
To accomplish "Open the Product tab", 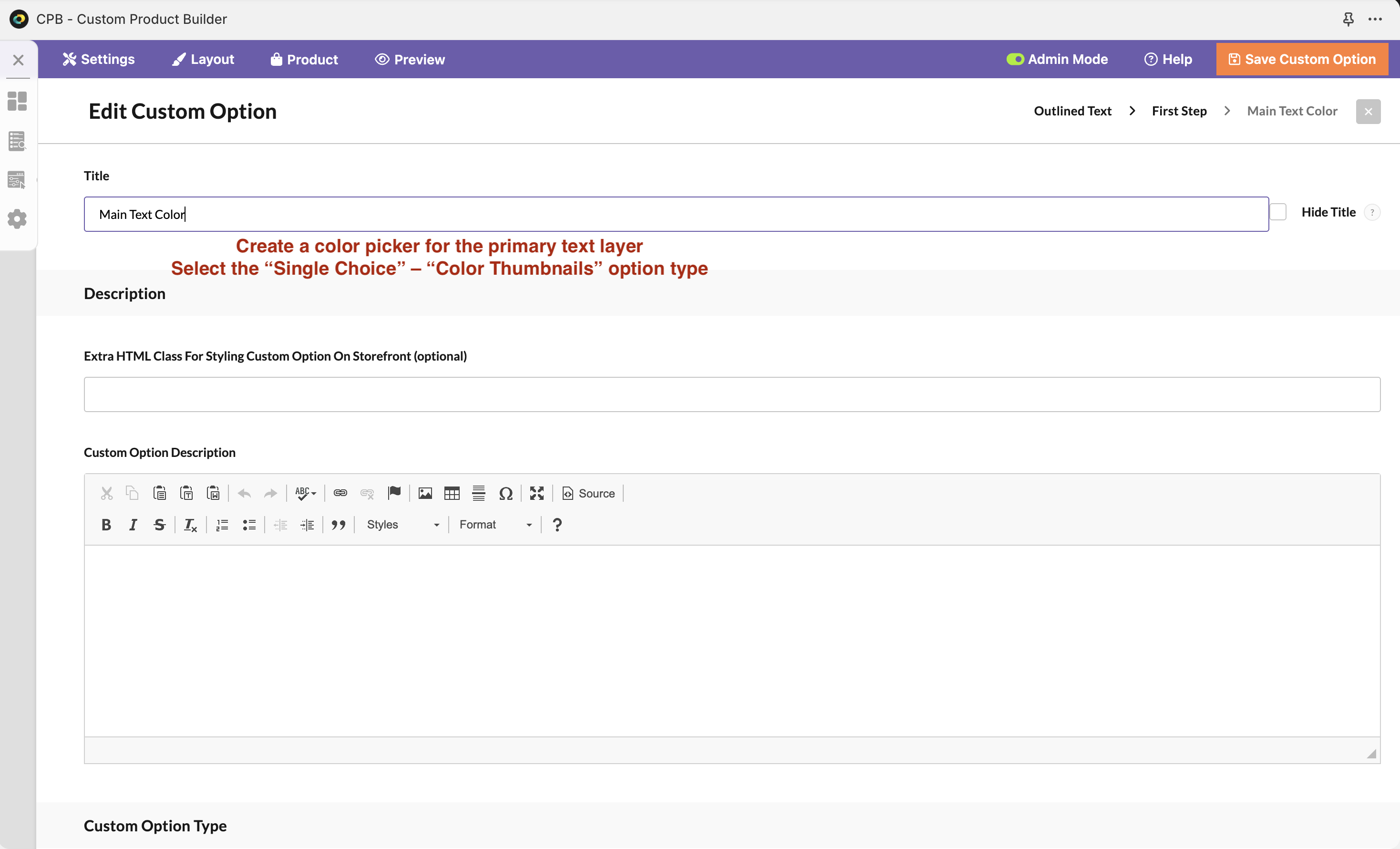I will [305, 59].
